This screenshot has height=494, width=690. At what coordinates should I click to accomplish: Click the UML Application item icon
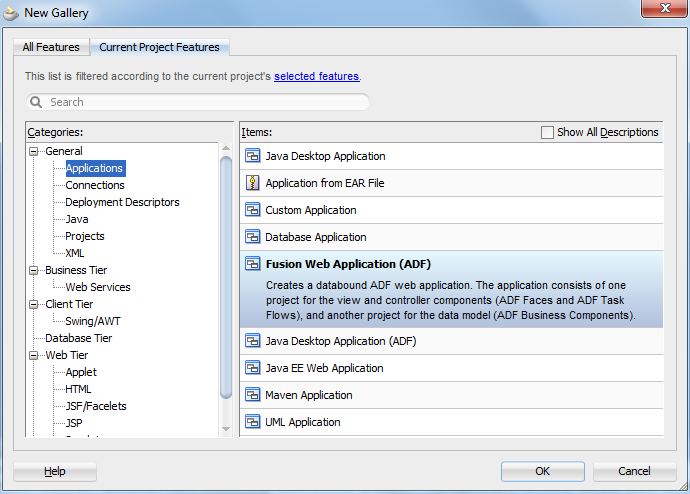253,422
